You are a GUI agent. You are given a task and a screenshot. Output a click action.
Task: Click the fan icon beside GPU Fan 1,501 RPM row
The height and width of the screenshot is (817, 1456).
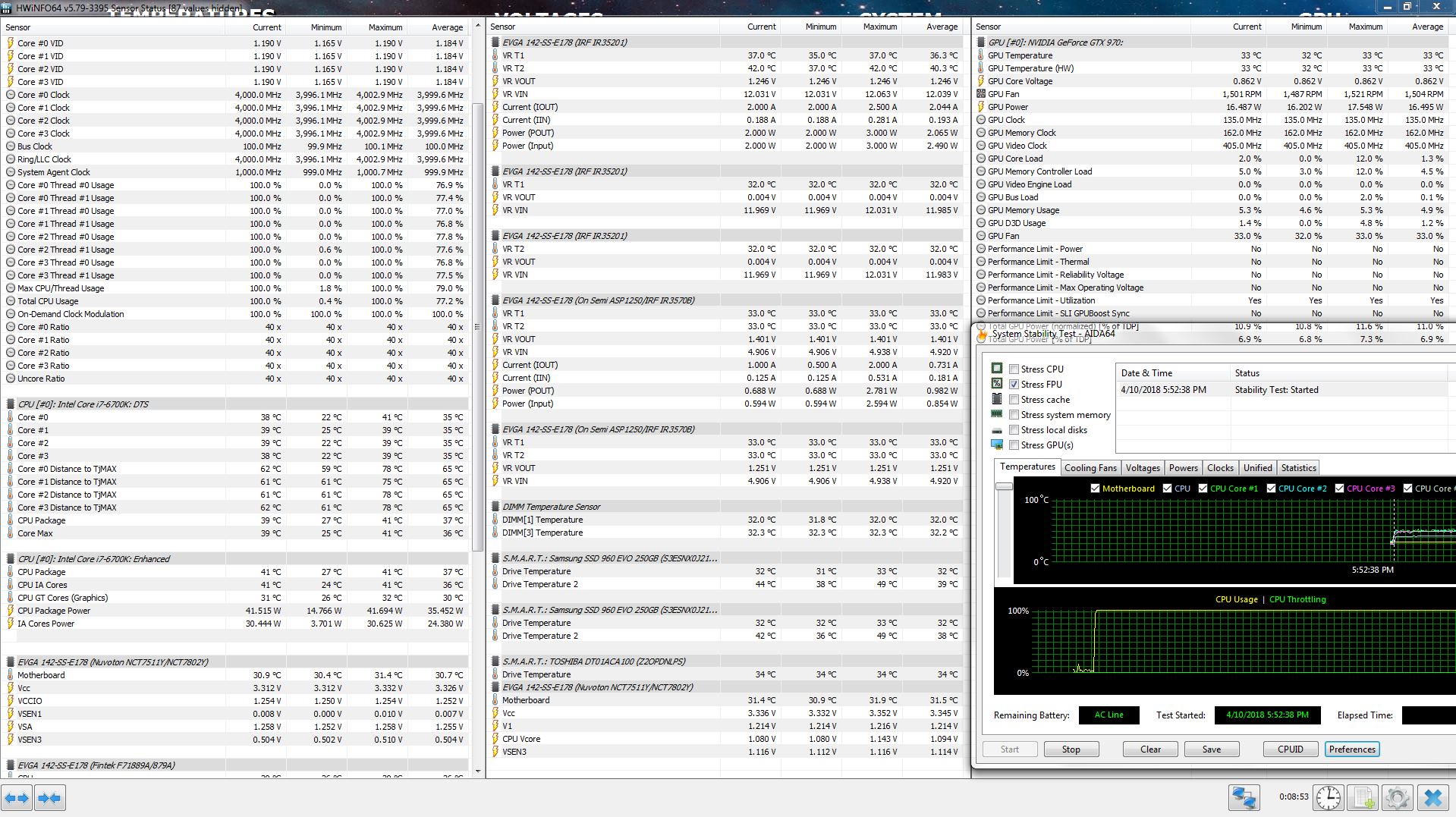tap(981, 94)
